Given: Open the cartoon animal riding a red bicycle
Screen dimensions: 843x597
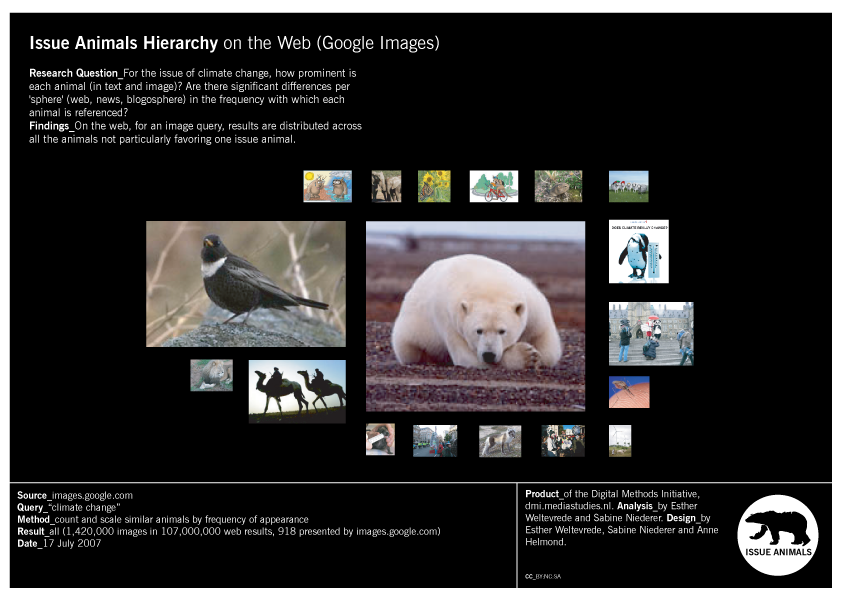Looking at the screenshot, I should tap(494, 186).
